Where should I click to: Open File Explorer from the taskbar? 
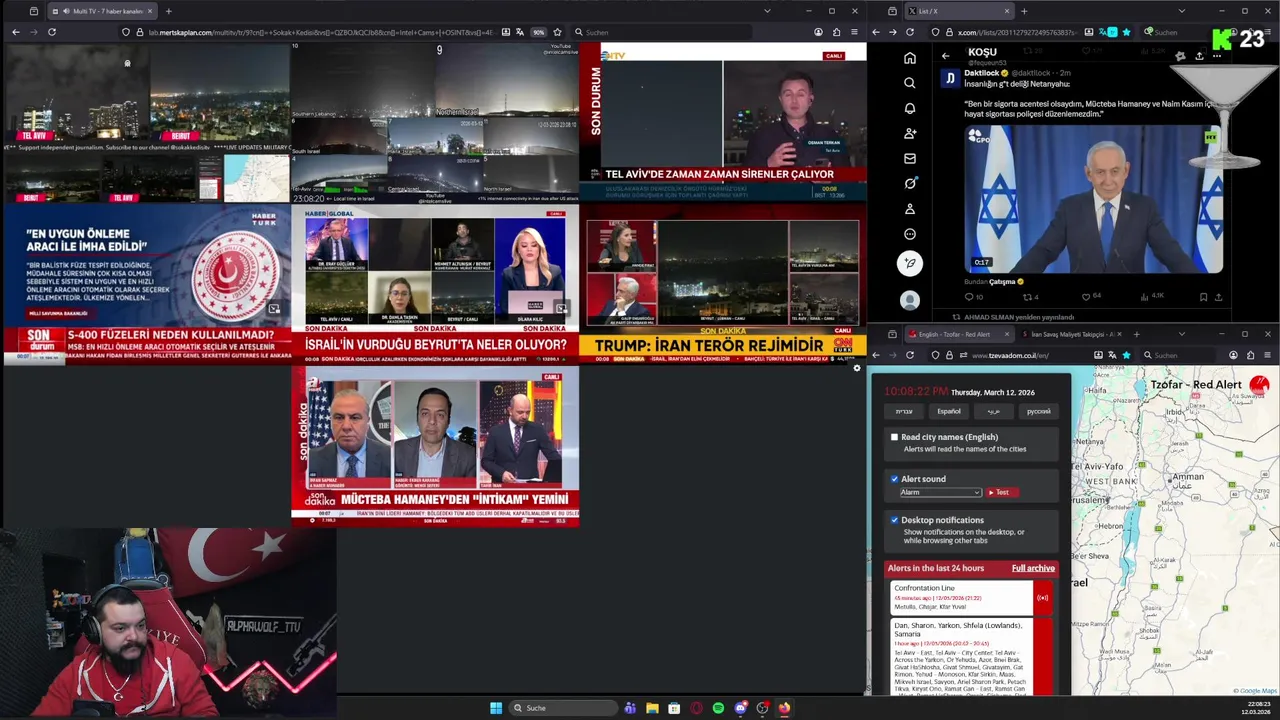pyautogui.click(x=652, y=708)
